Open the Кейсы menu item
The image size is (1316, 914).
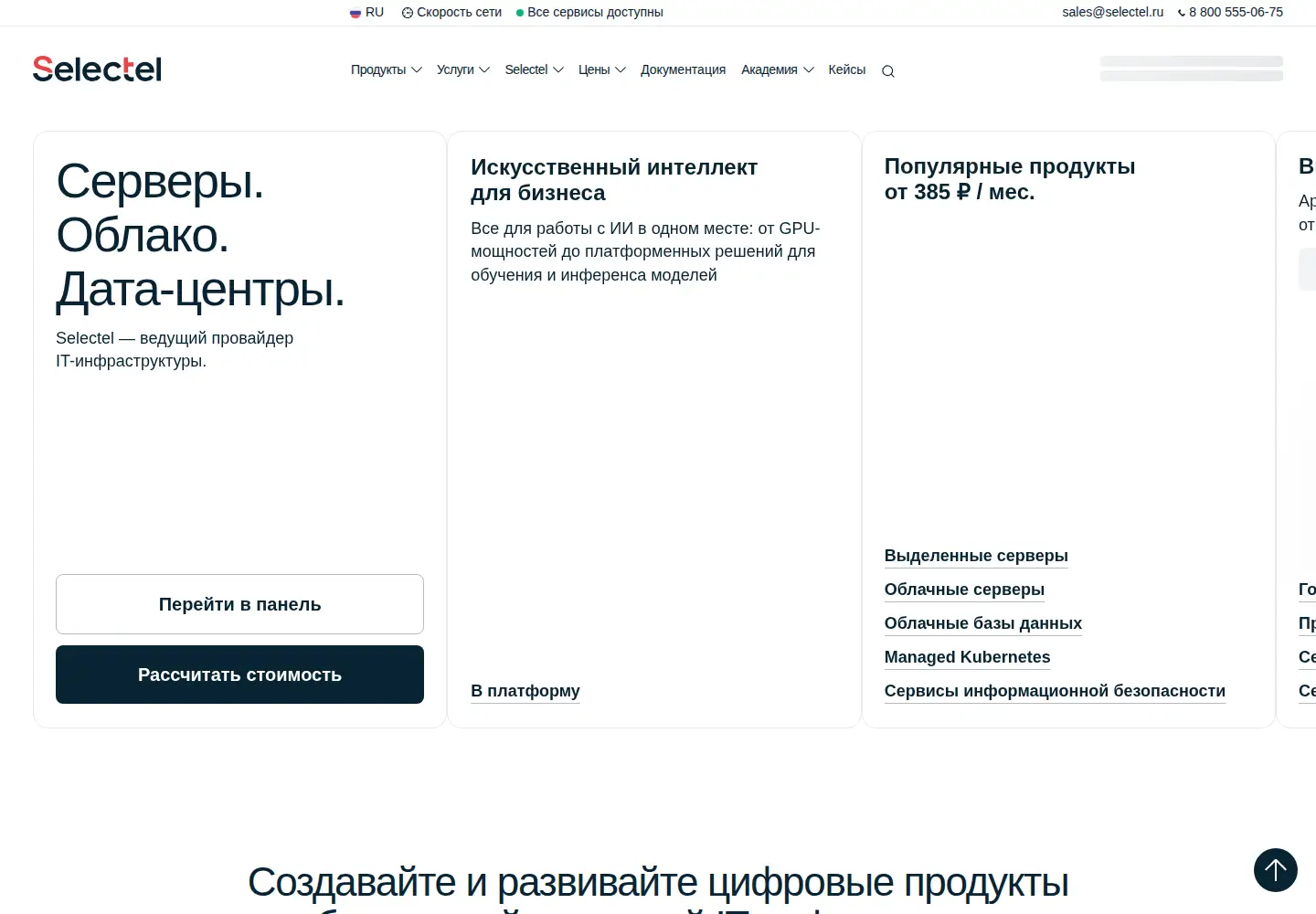(847, 69)
